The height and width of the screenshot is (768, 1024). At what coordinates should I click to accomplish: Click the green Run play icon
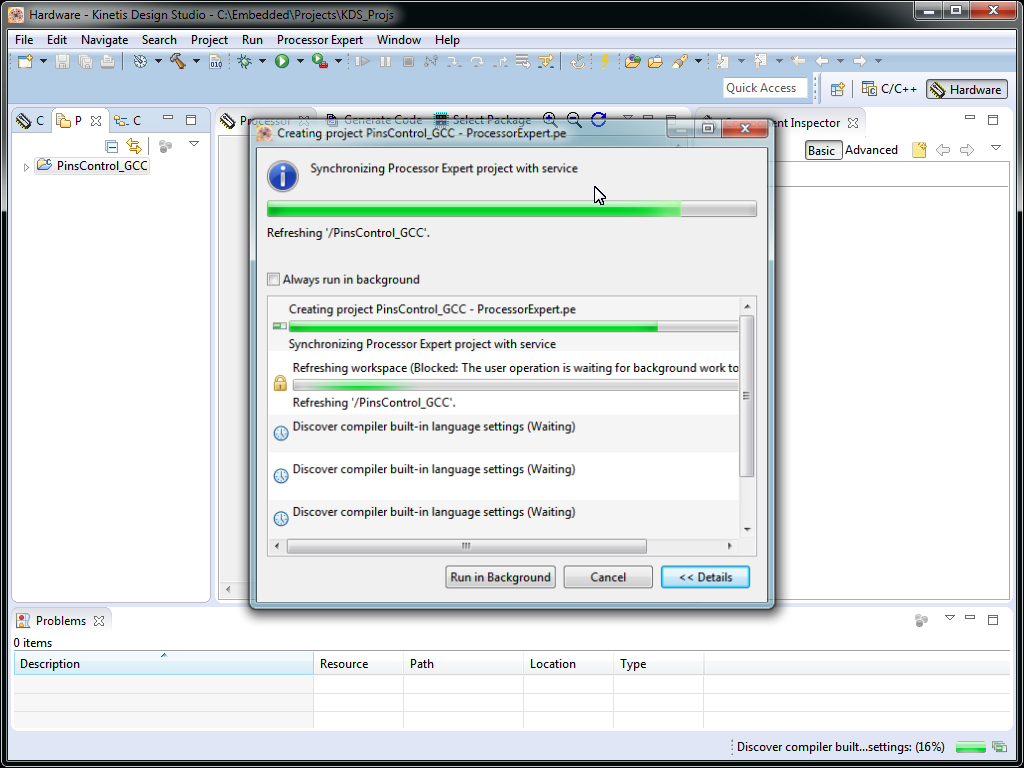(x=282, y=61)
